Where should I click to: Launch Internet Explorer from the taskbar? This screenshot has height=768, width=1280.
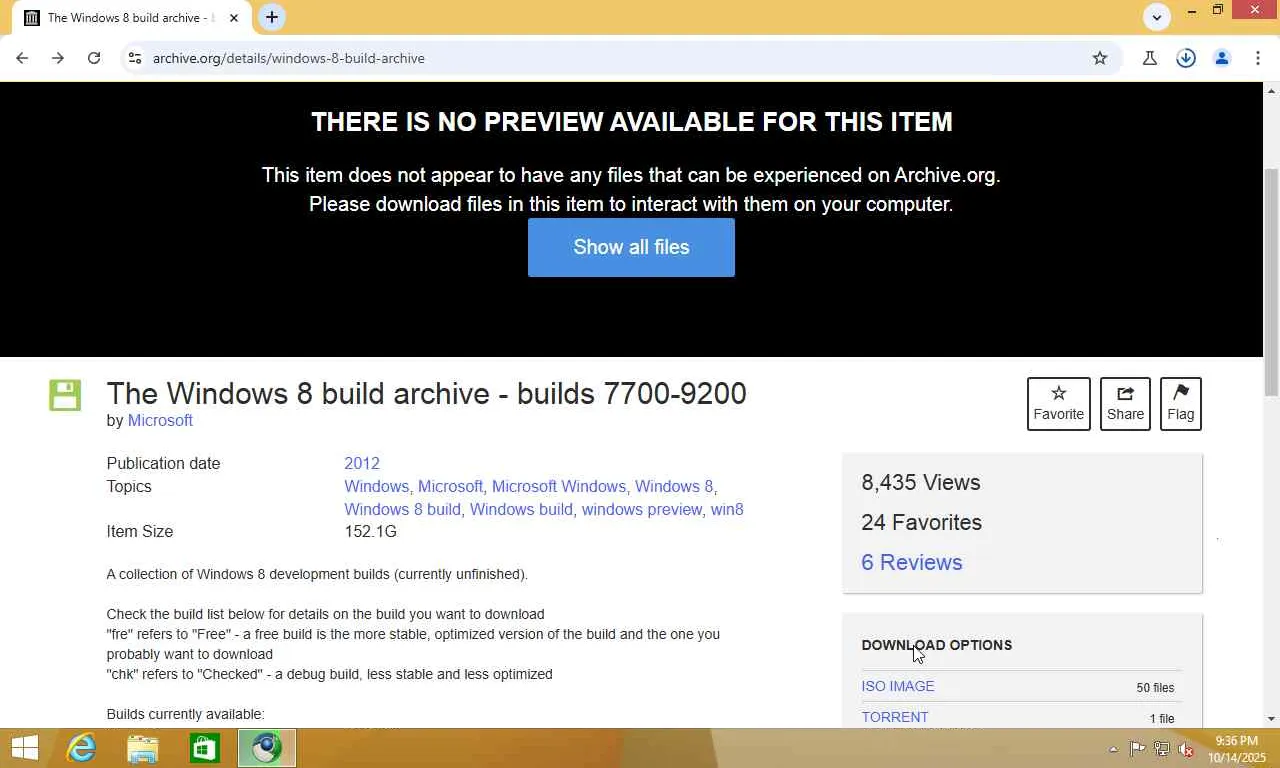[x=81, y=748]
